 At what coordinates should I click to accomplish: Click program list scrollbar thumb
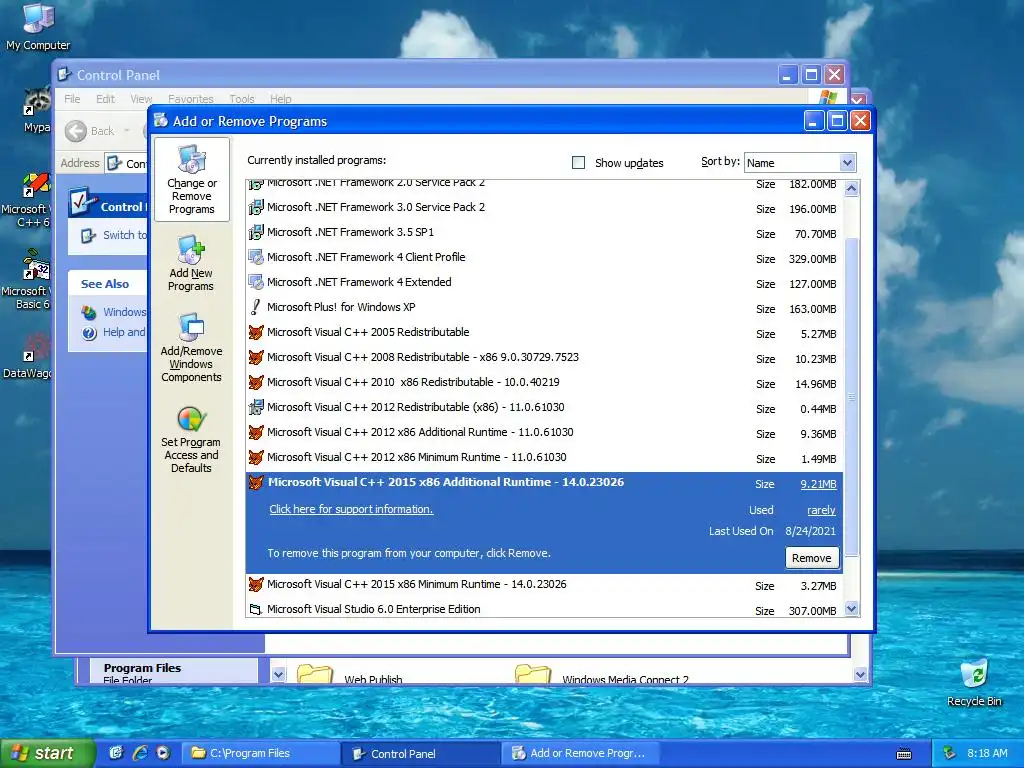pos(852,398)
